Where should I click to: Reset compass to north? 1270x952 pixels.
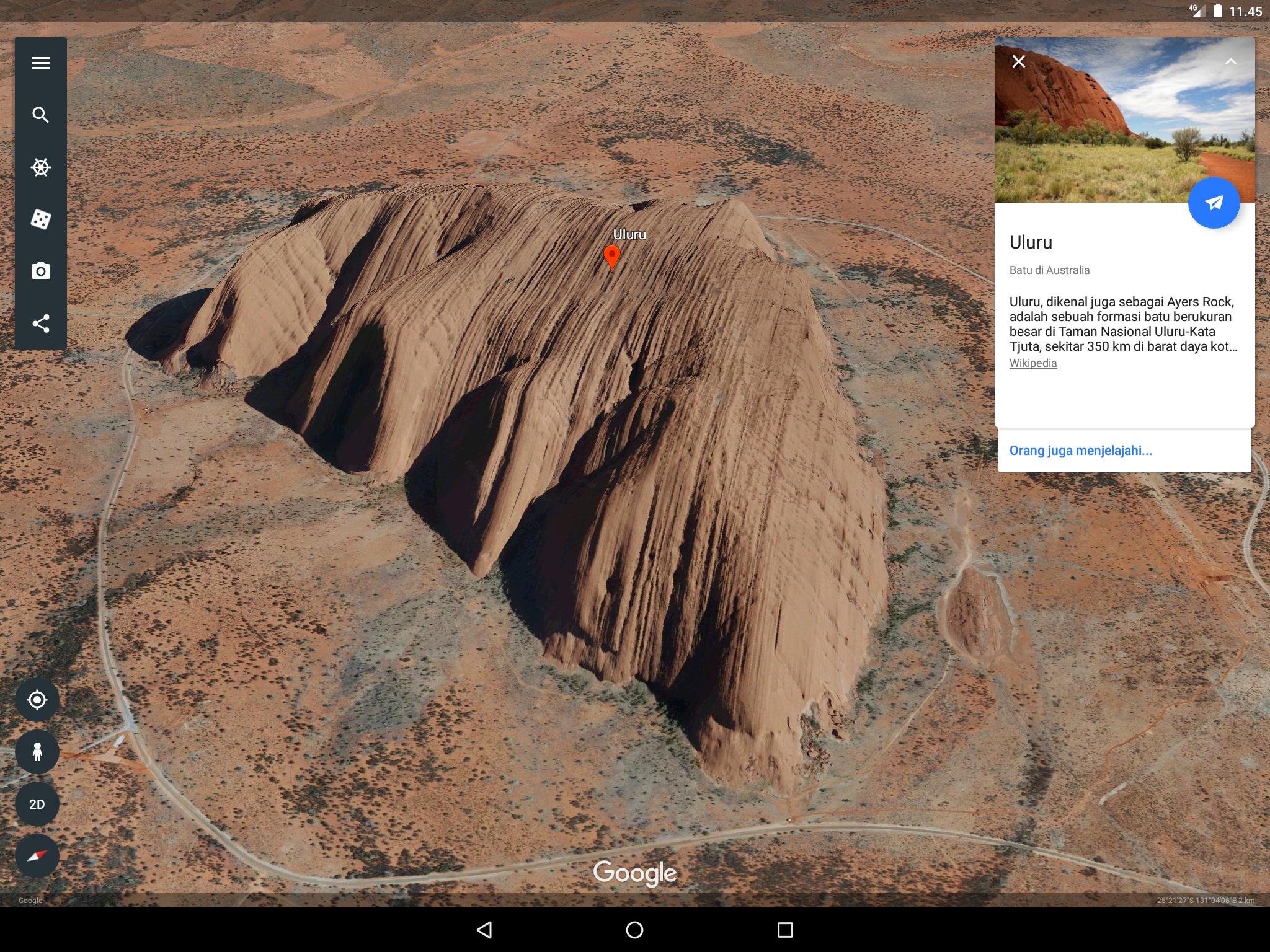[37, 856]
